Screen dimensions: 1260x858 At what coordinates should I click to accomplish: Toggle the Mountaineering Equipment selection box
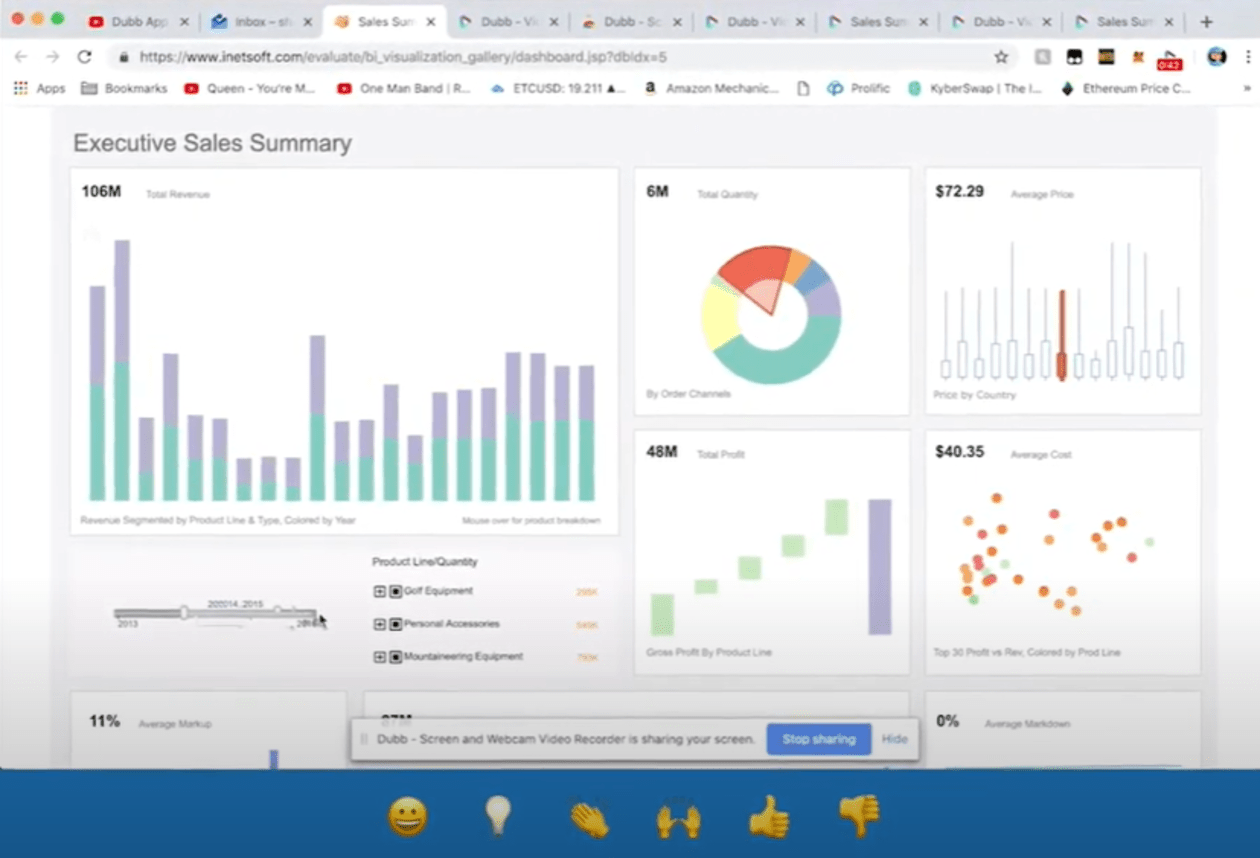point(395,657)
